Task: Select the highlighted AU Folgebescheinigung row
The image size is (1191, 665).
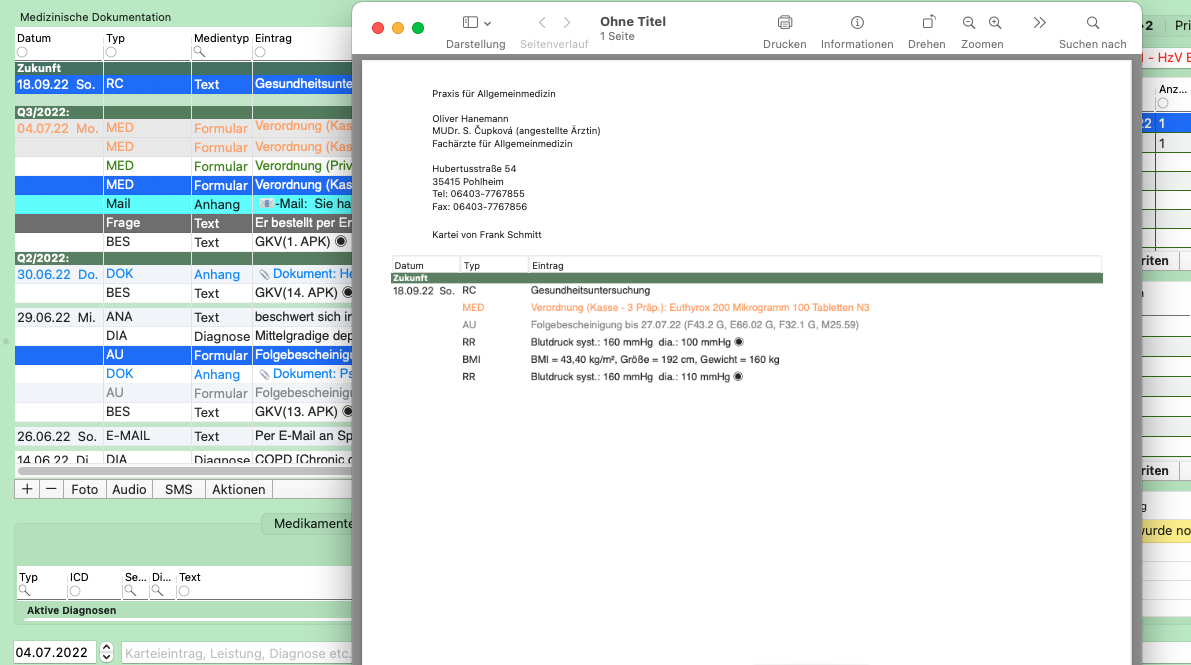Action: pos(184,355)
